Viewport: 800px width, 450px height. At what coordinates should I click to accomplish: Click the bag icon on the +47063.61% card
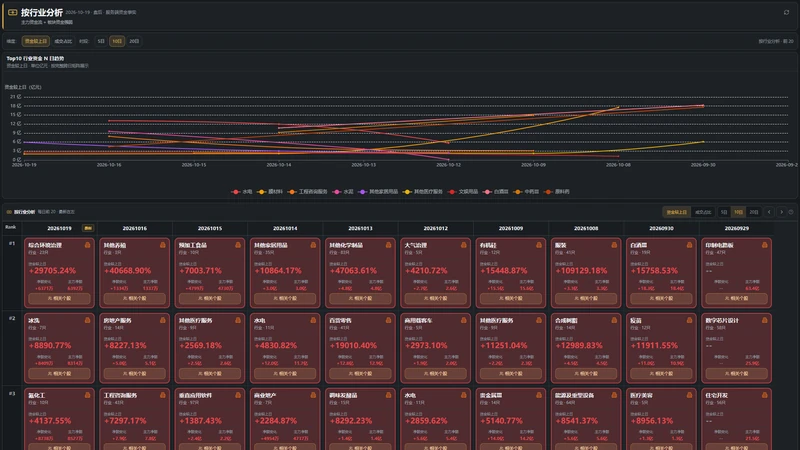(x=388, y=245)
